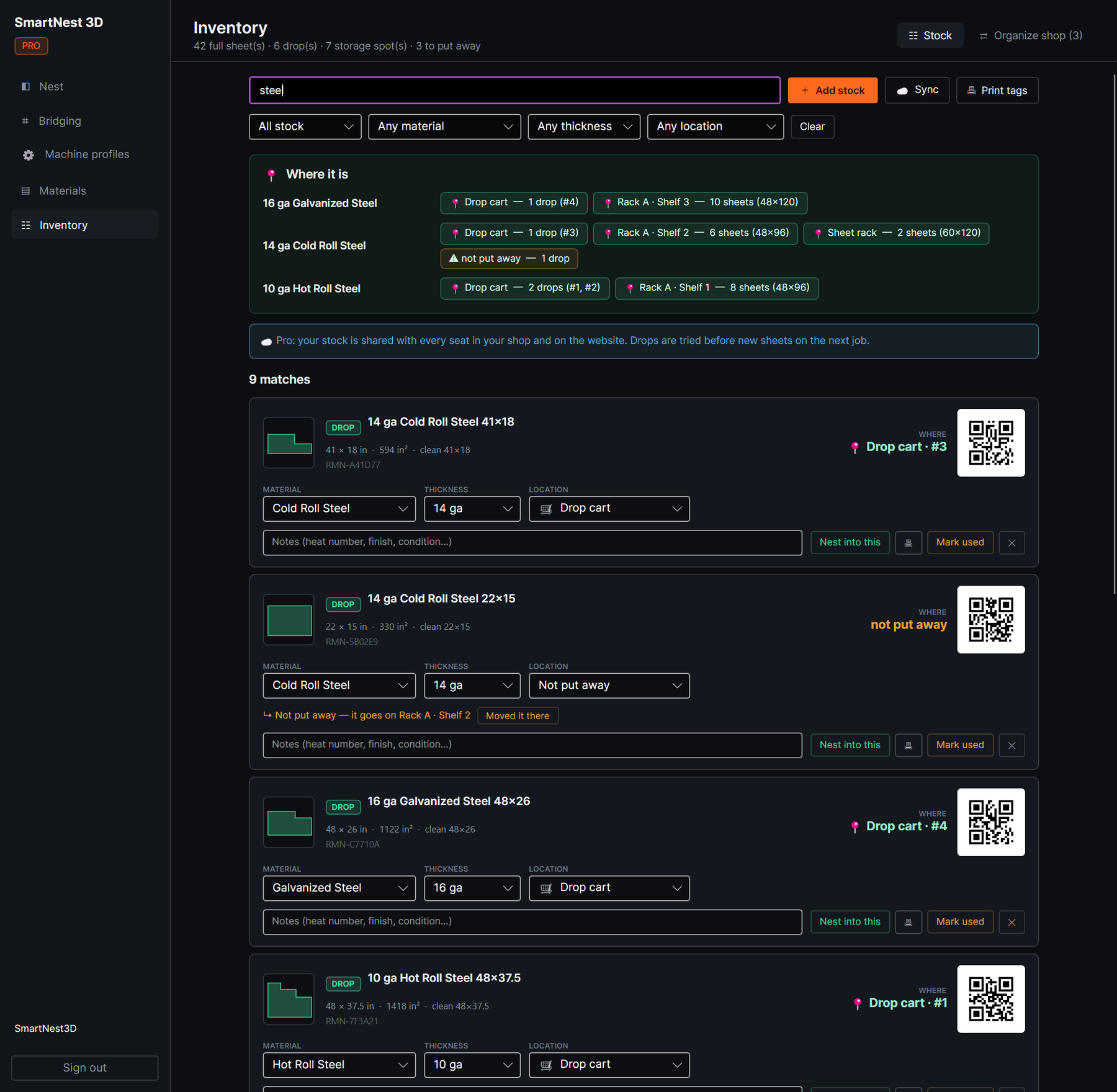Click the print icon on the 41×18 drop card
Viewport: 1117px width, 1092px height.
click(908, 543)
